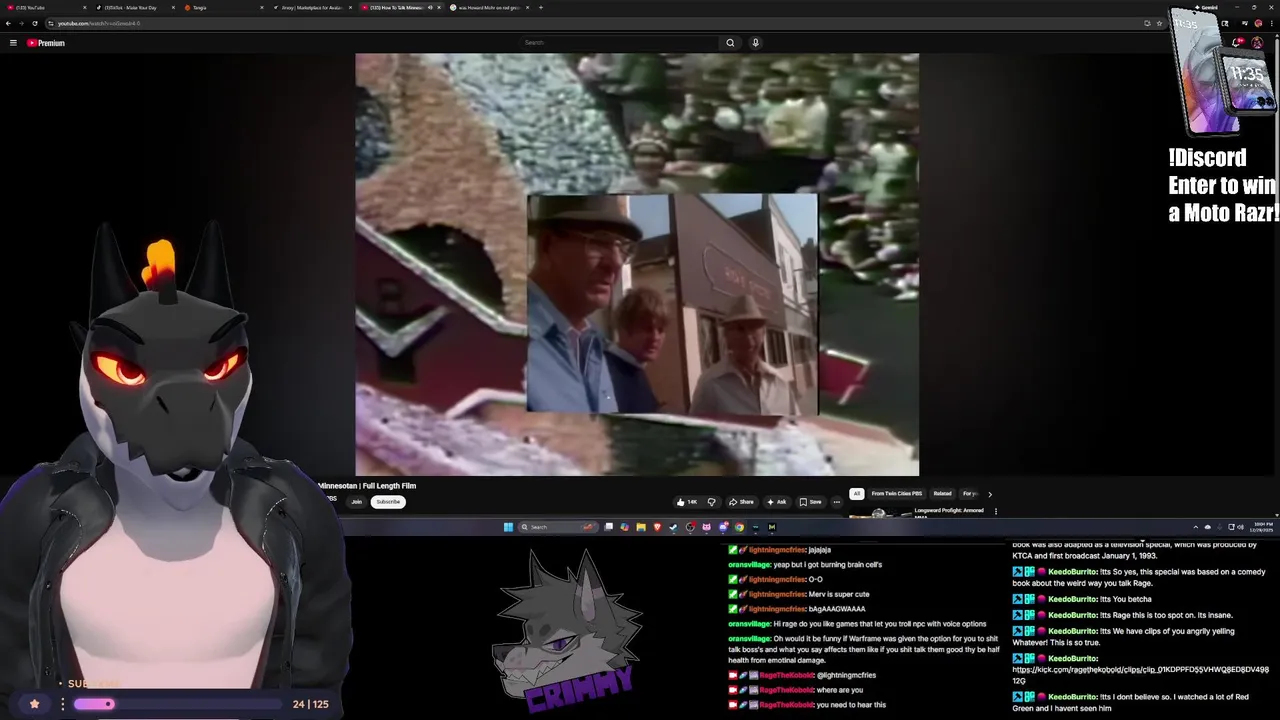Like the video with thumbs up
The image size is (1280, 720).
[x=686, y=502]
